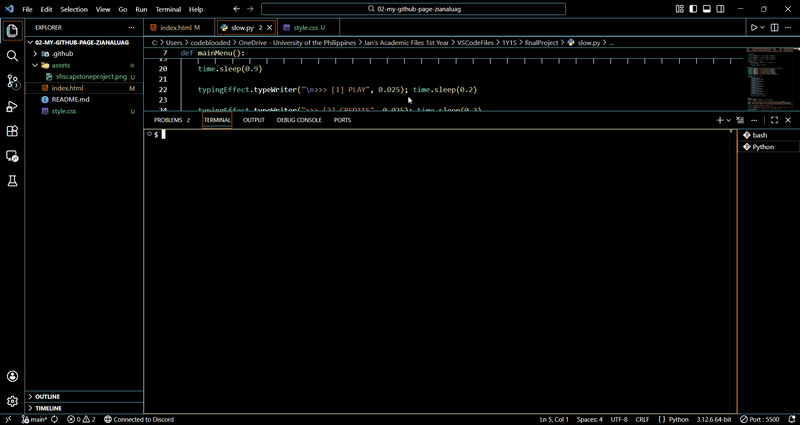This screenshot has width=800, height=425.
Task: Maximize the terminal panel size
Action: pyautogui.click(x=774, y=120)
